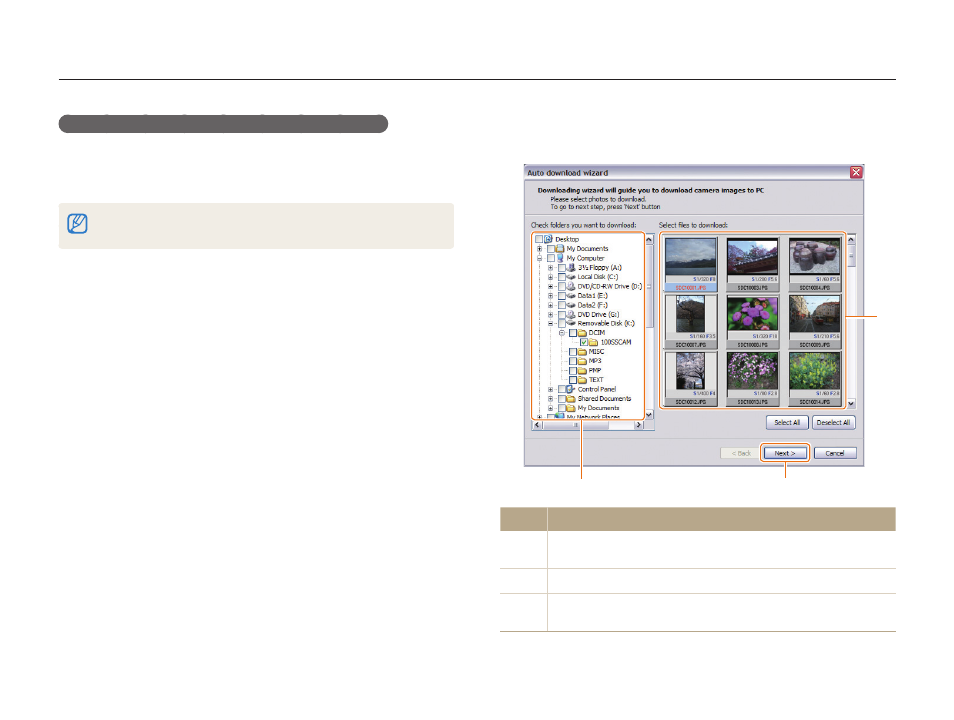This screenshot has height=720, width=954.
Task: Expand the Data2 (F:) node
Action: coord(551,305)
